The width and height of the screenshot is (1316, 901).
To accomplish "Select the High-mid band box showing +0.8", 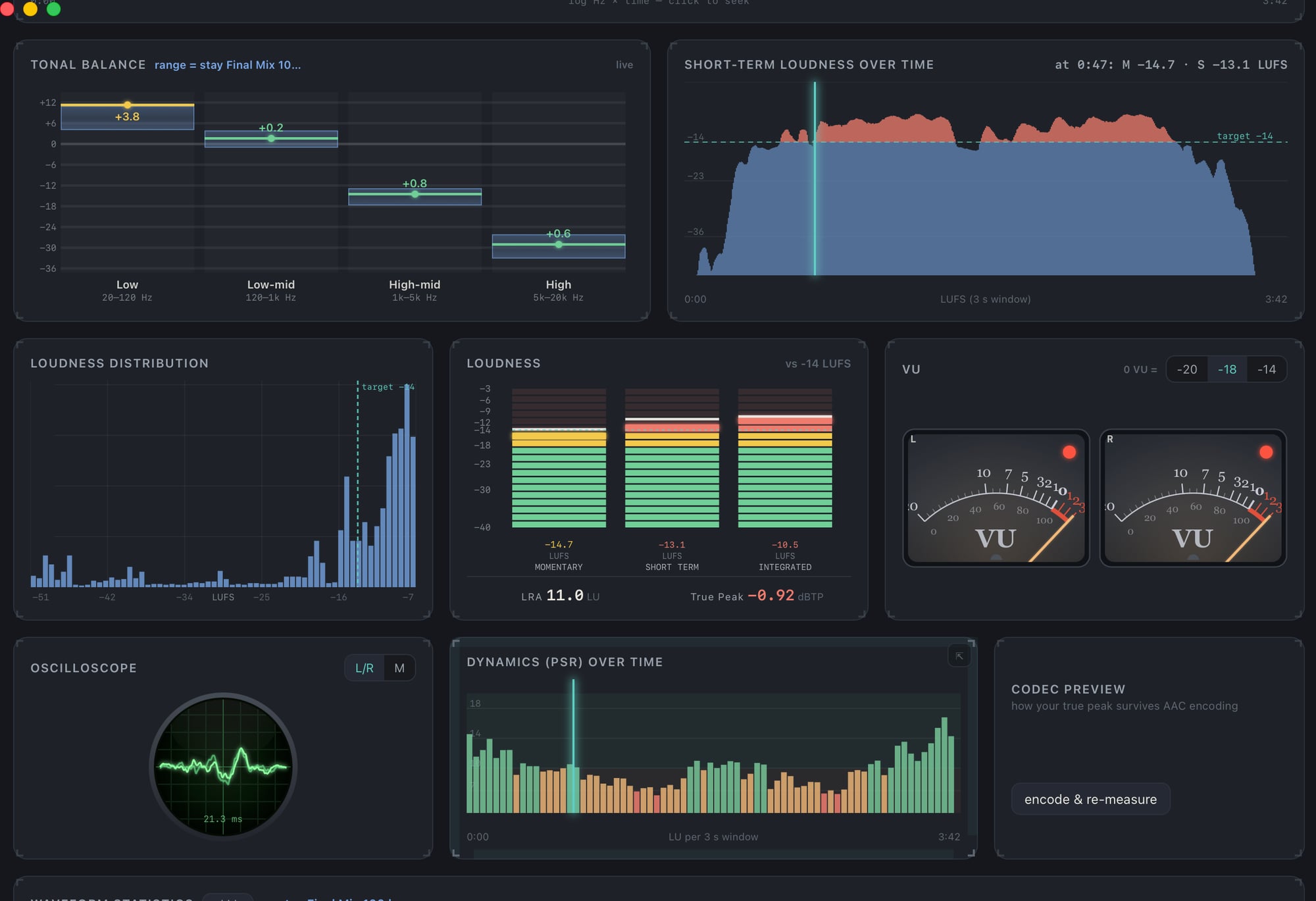I will [x=415, y=197].
